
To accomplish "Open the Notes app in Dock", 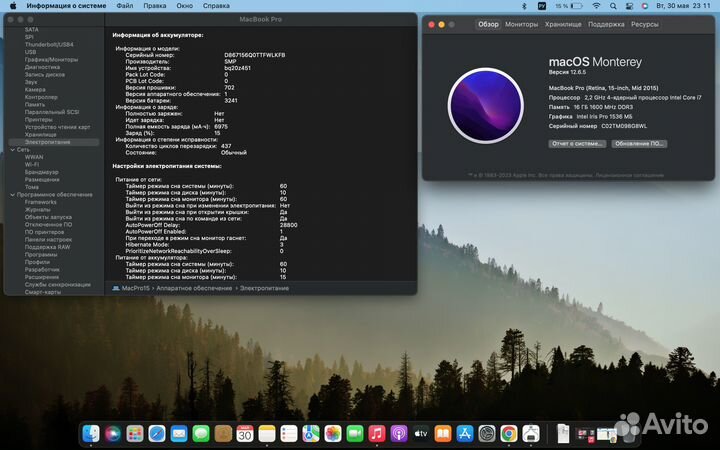I will pos(267,433).
